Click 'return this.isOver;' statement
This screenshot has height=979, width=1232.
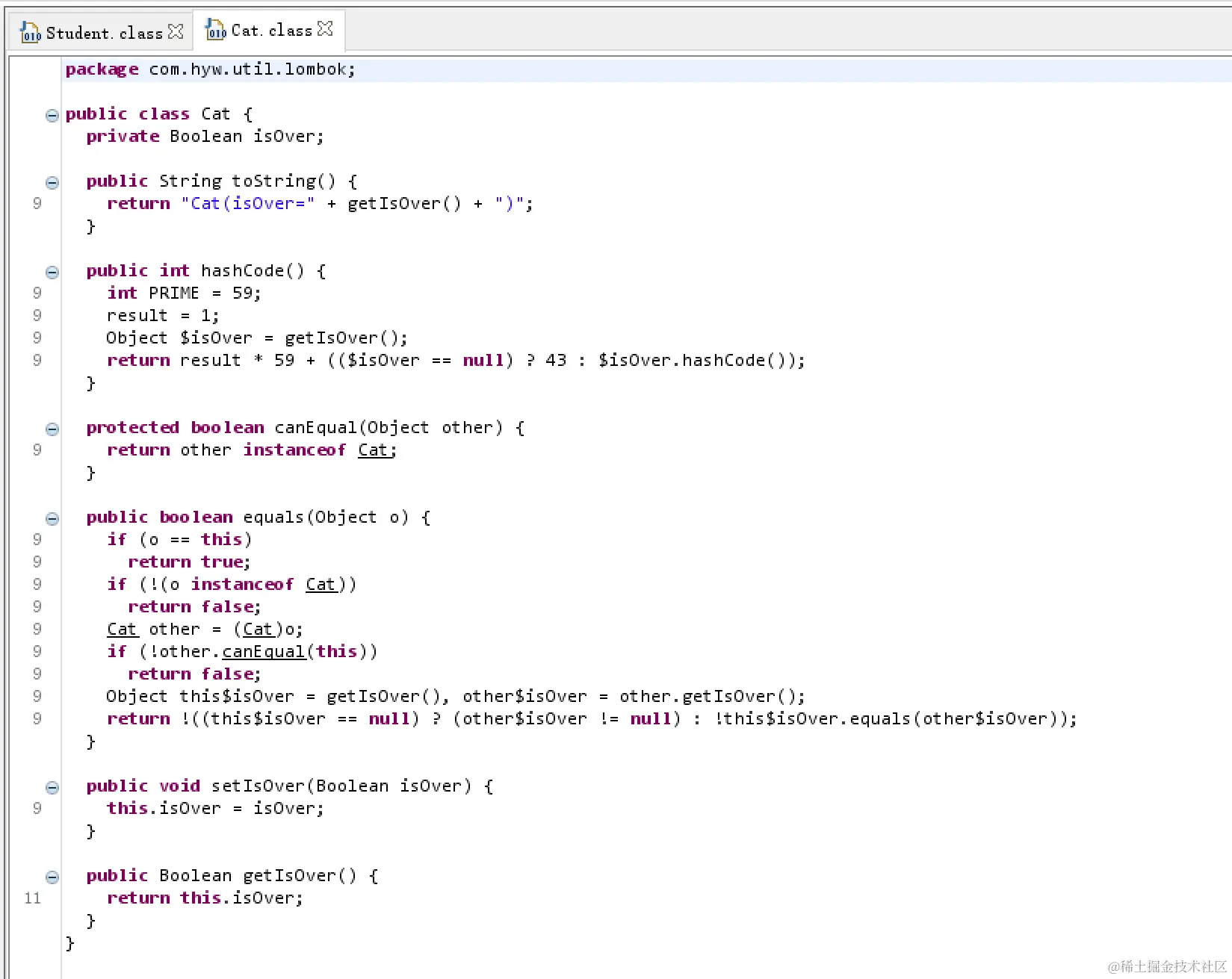[205, 898]
